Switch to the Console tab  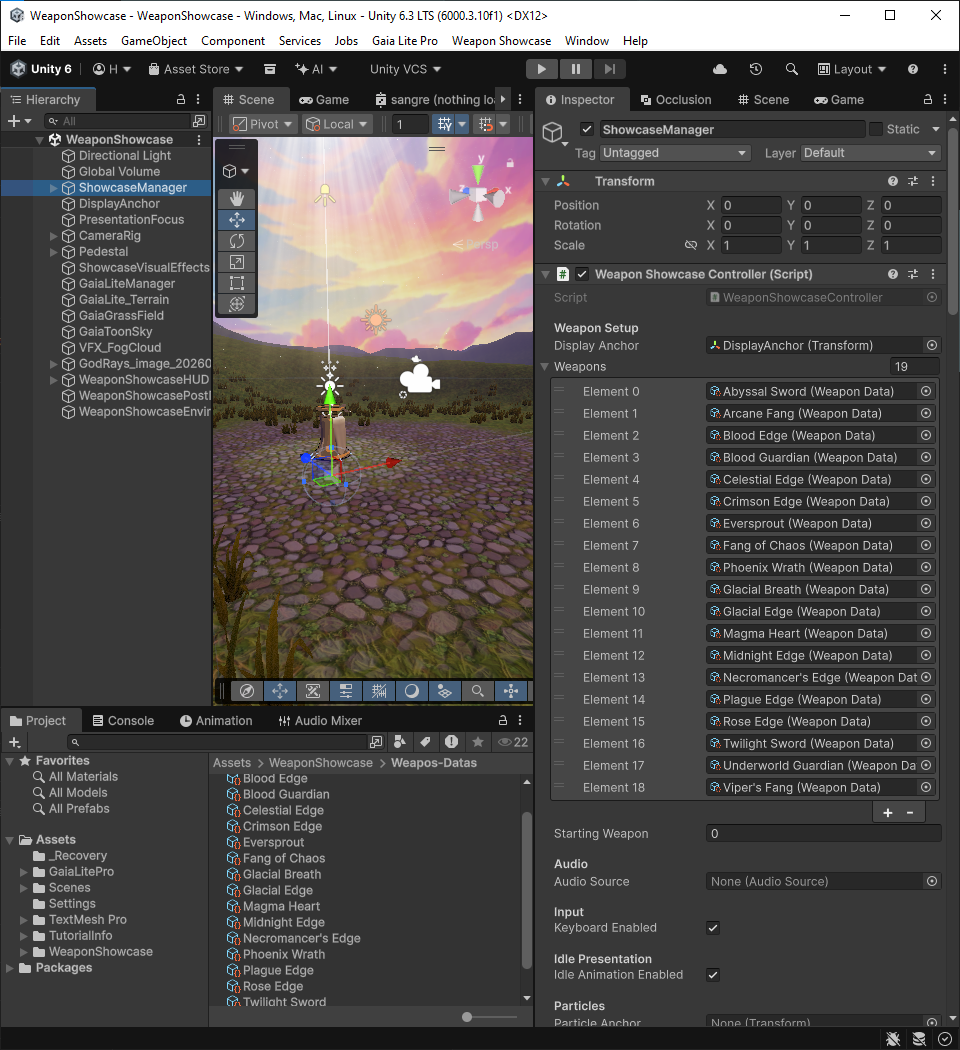click(123, 721)
